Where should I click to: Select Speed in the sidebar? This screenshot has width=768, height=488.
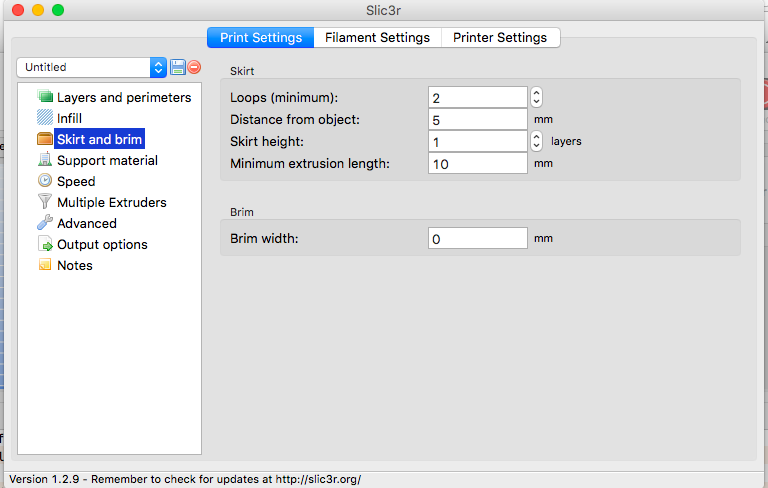click(76, 181)
